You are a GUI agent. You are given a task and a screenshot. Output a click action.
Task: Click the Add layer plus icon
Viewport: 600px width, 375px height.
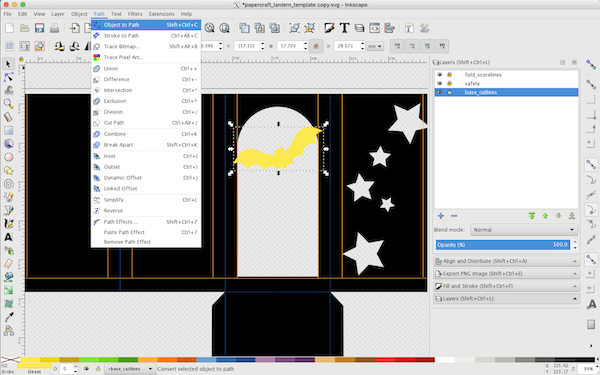[x=441, y=216]
